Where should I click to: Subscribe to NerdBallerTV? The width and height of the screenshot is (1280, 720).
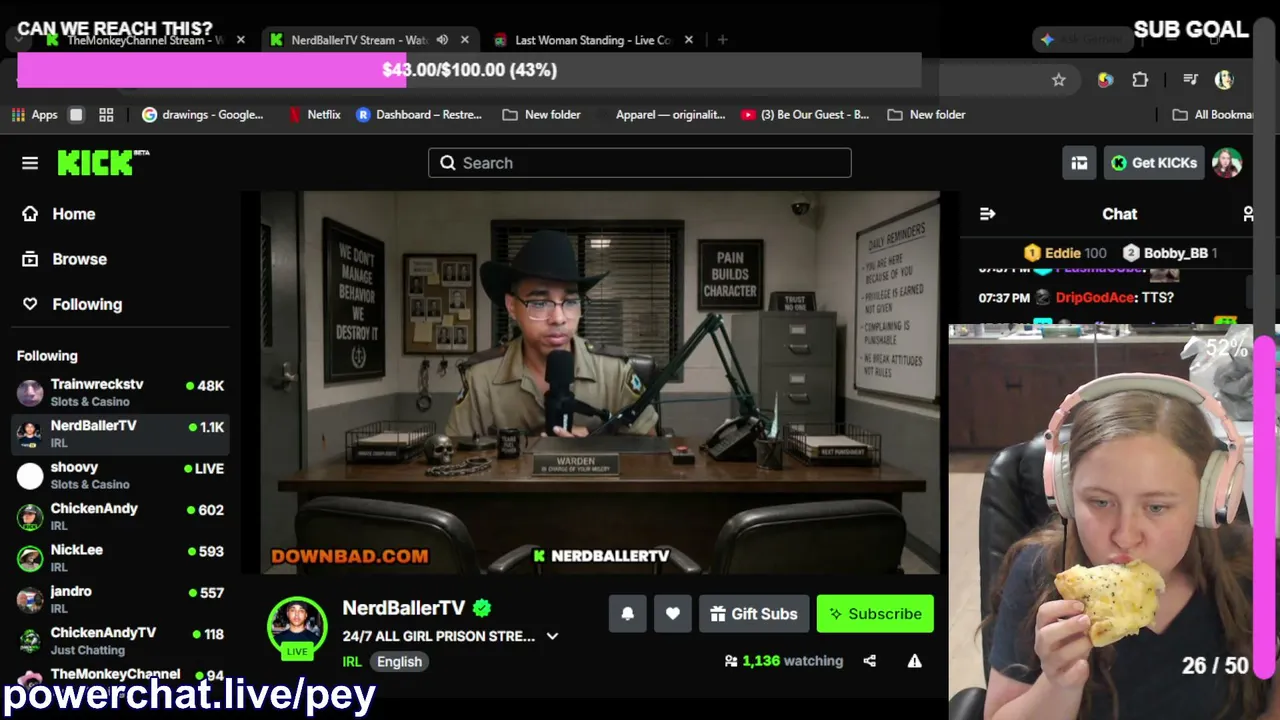click(875, 614)
